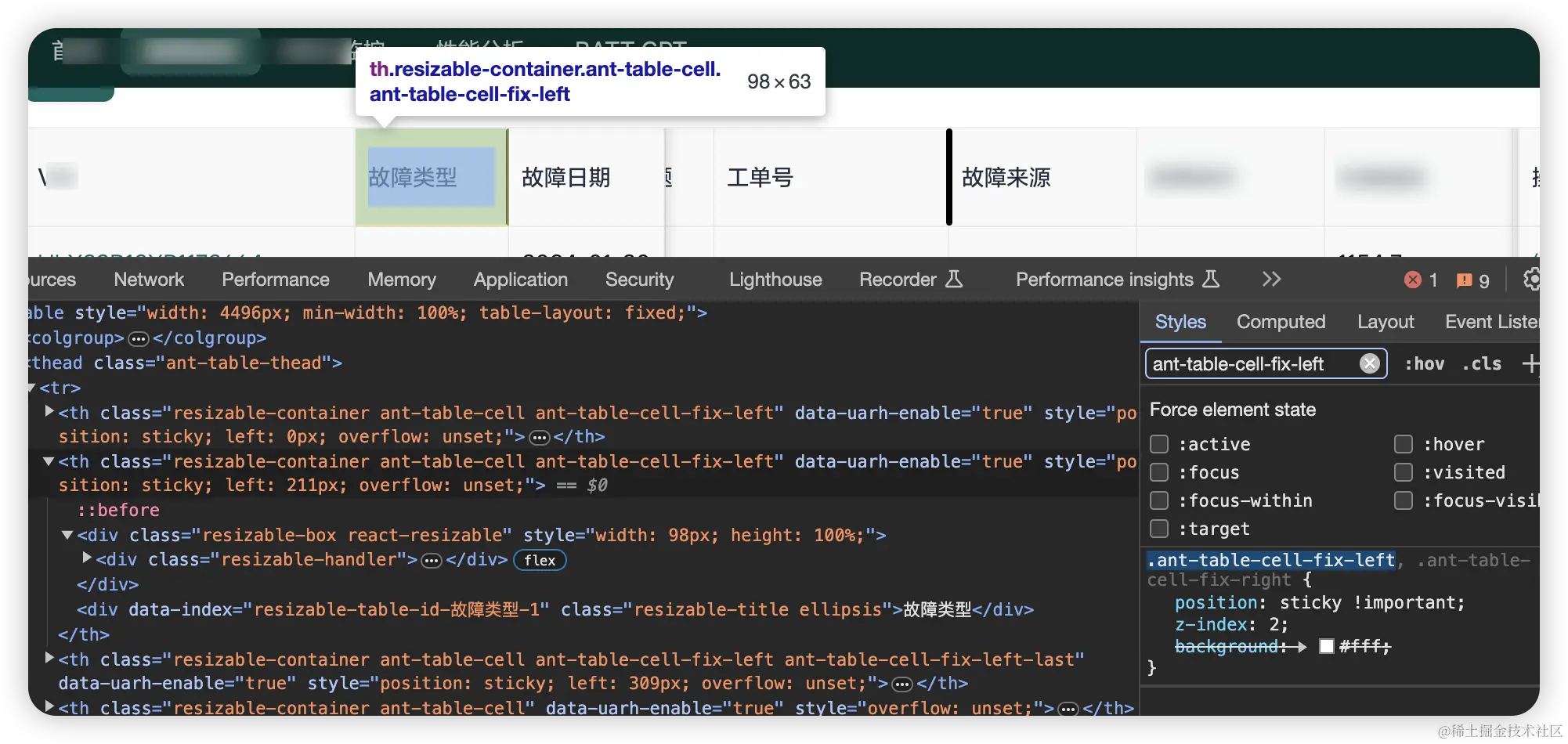Toggle the :active element state
The image size is (1568, 744).
(x=1159, y=444)
